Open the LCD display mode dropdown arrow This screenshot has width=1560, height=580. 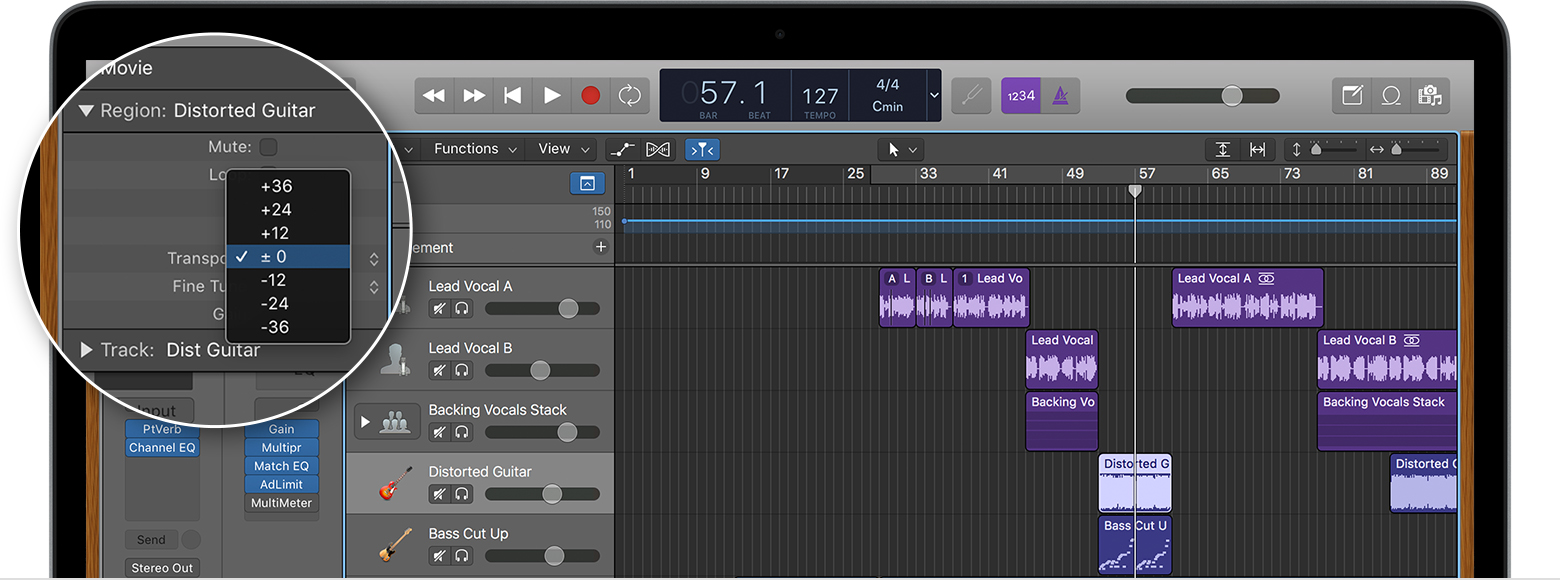[x=934, y=96]
